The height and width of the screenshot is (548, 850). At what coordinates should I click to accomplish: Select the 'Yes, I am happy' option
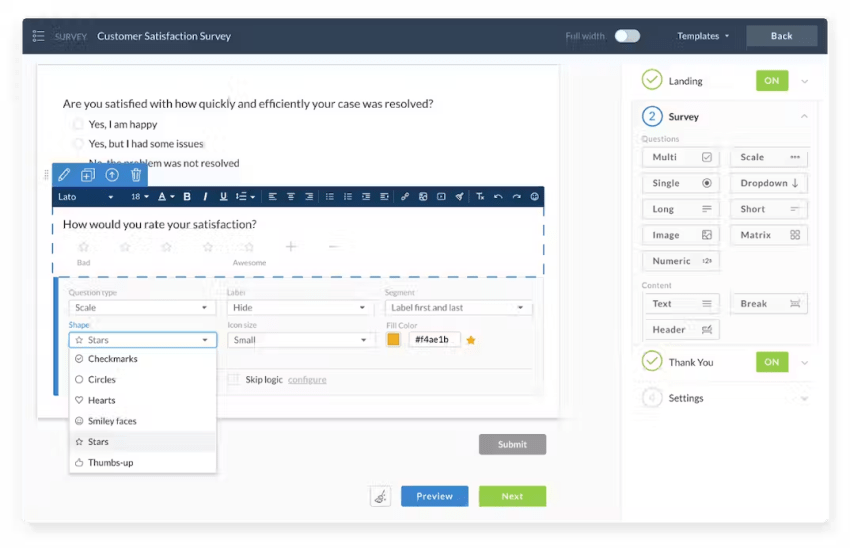click(79, 125)
